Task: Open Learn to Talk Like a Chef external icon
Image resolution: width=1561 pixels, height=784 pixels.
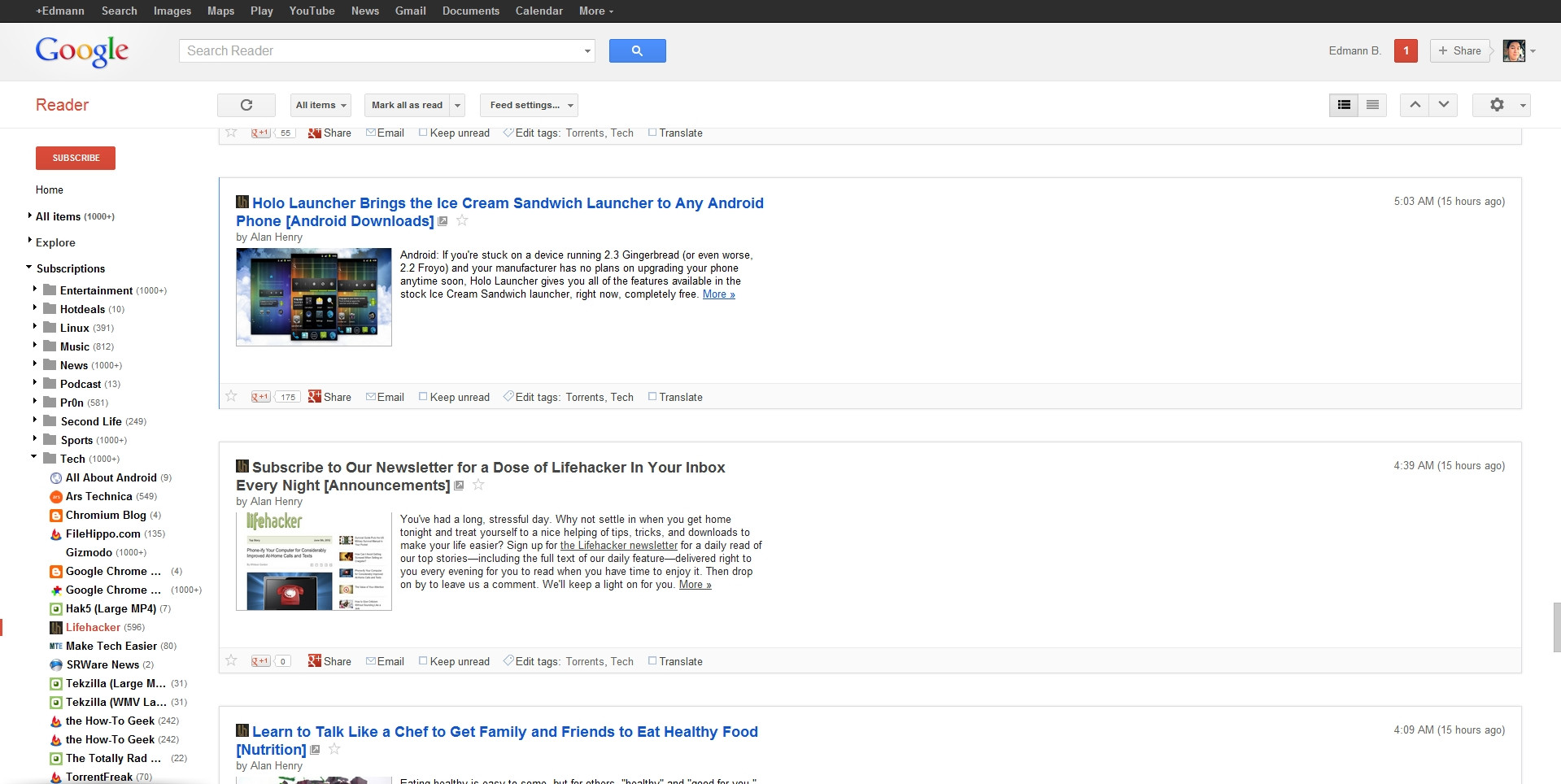Action: click(x=316, y=750)
